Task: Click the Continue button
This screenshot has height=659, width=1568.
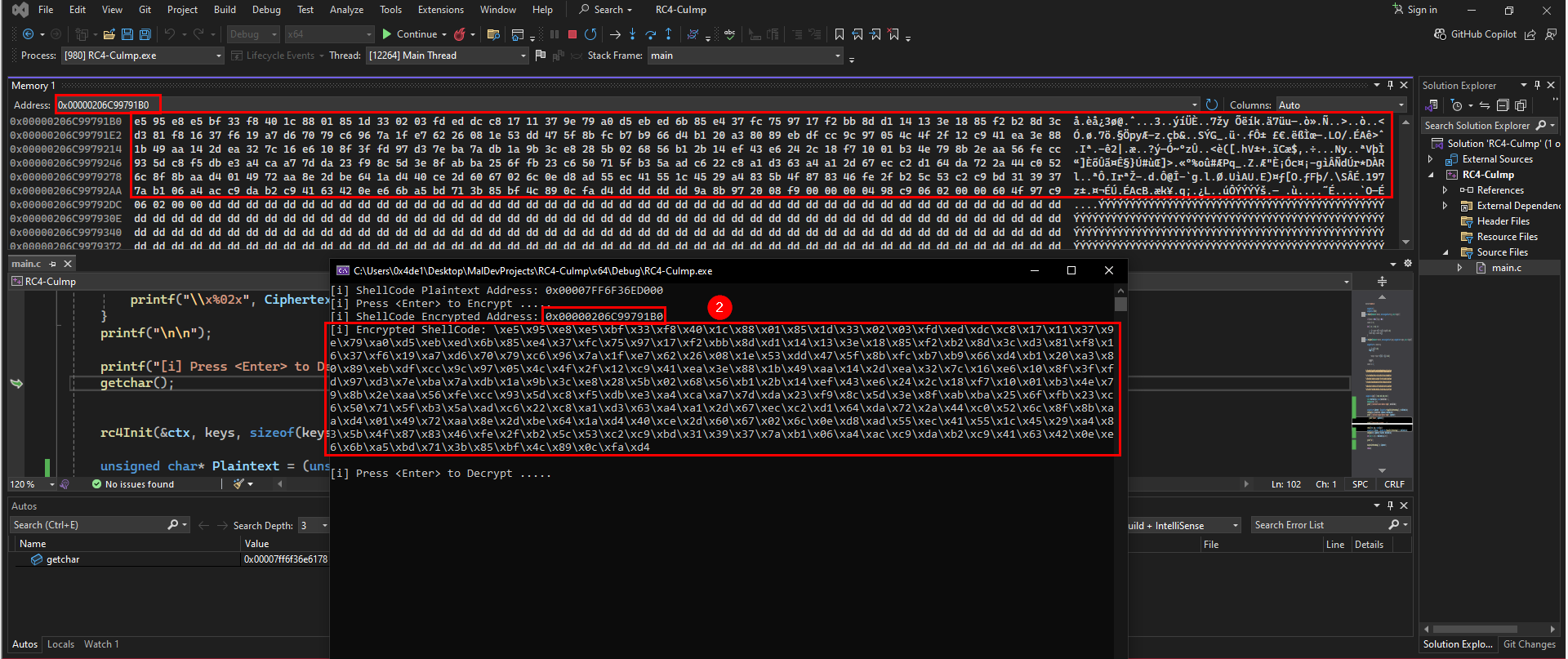Action: pos(410,34)
